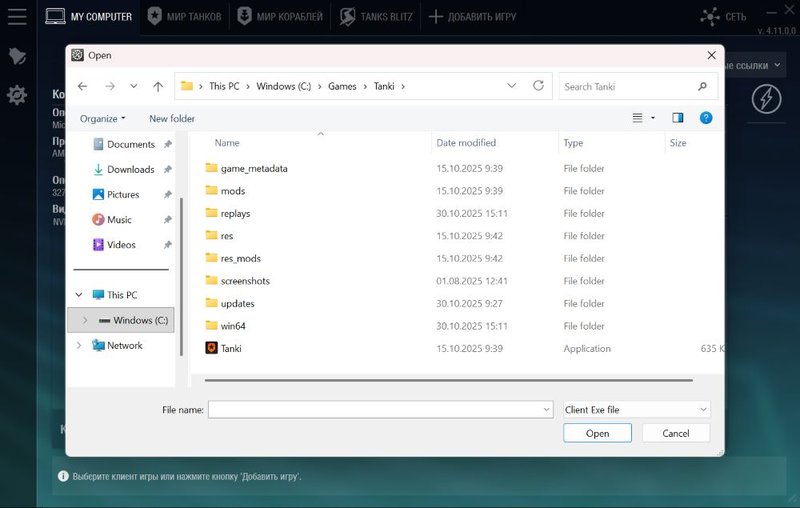This screenshot has width=800, height=508.
Task: Click the Help question mark icon
Action: click(706, 118)
